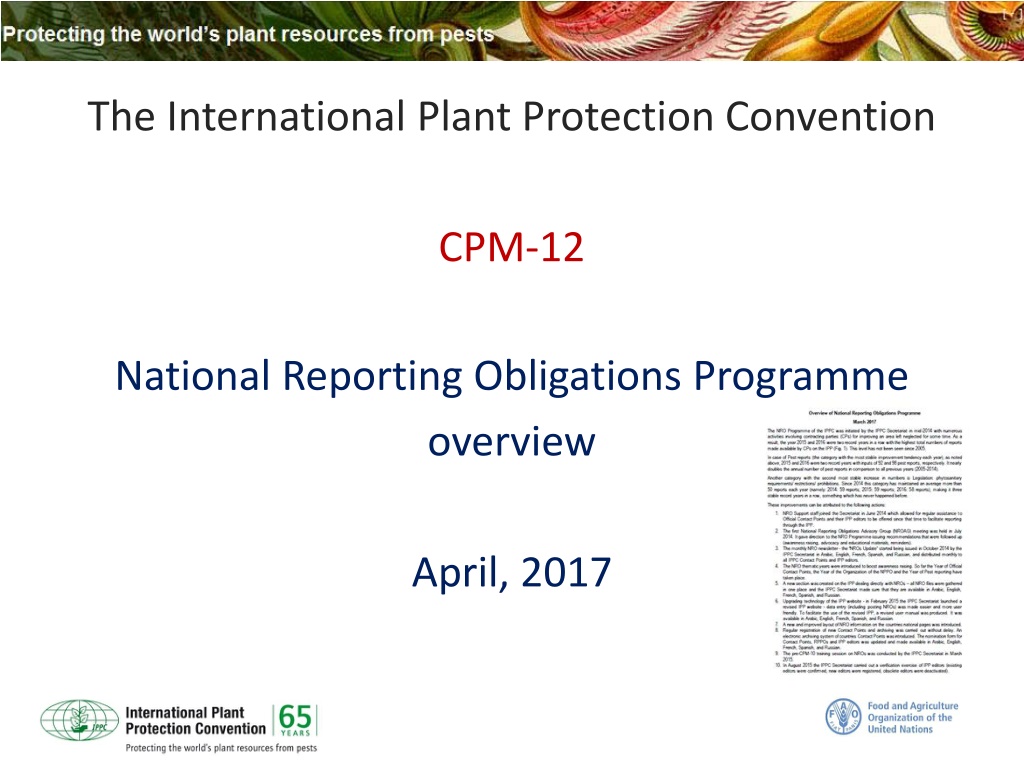
Task: Click the IPPC globe logo
Action: click(80, 720)
